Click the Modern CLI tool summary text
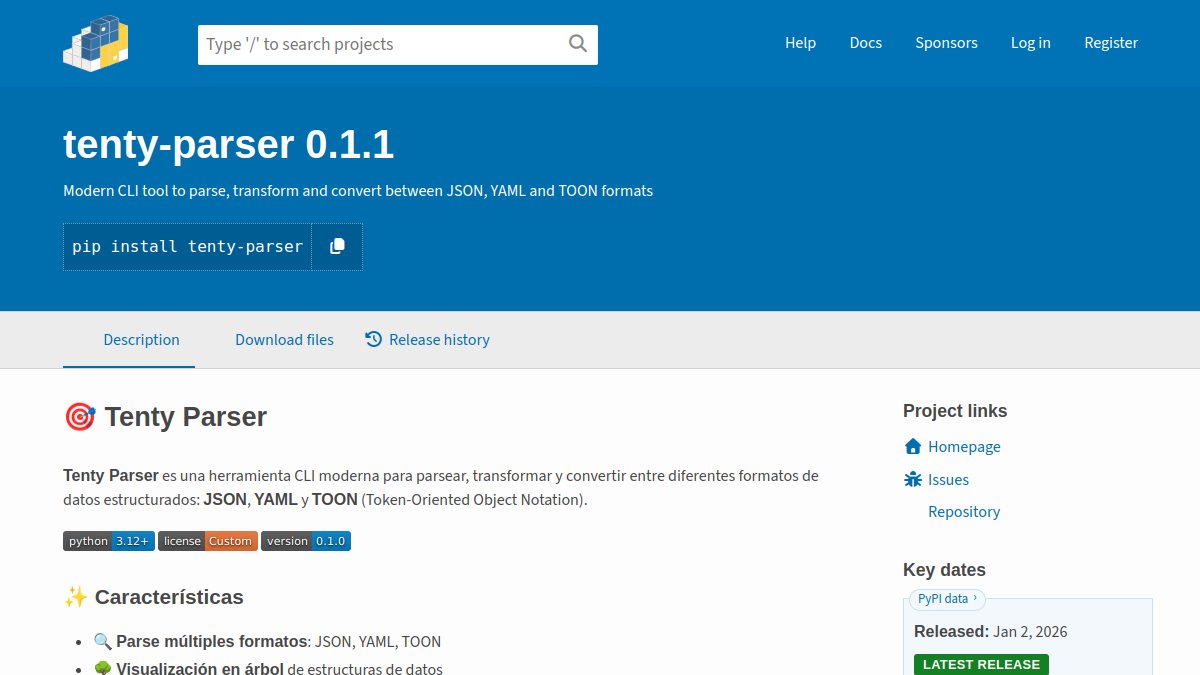The height and width of the screenshot is (675, 1200). (x=358, y=191)
